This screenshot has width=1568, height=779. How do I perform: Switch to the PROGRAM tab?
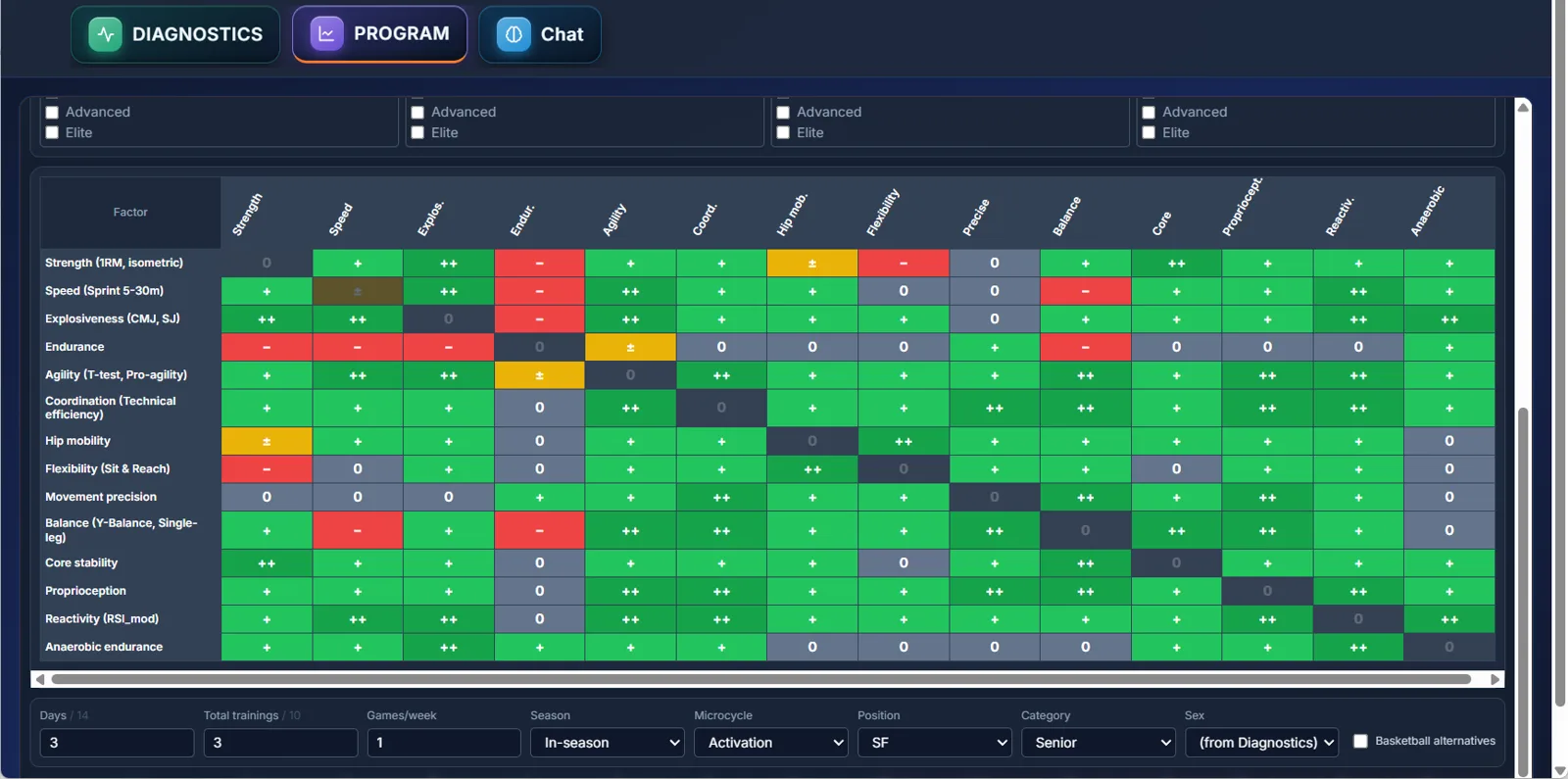pos(379,33)
